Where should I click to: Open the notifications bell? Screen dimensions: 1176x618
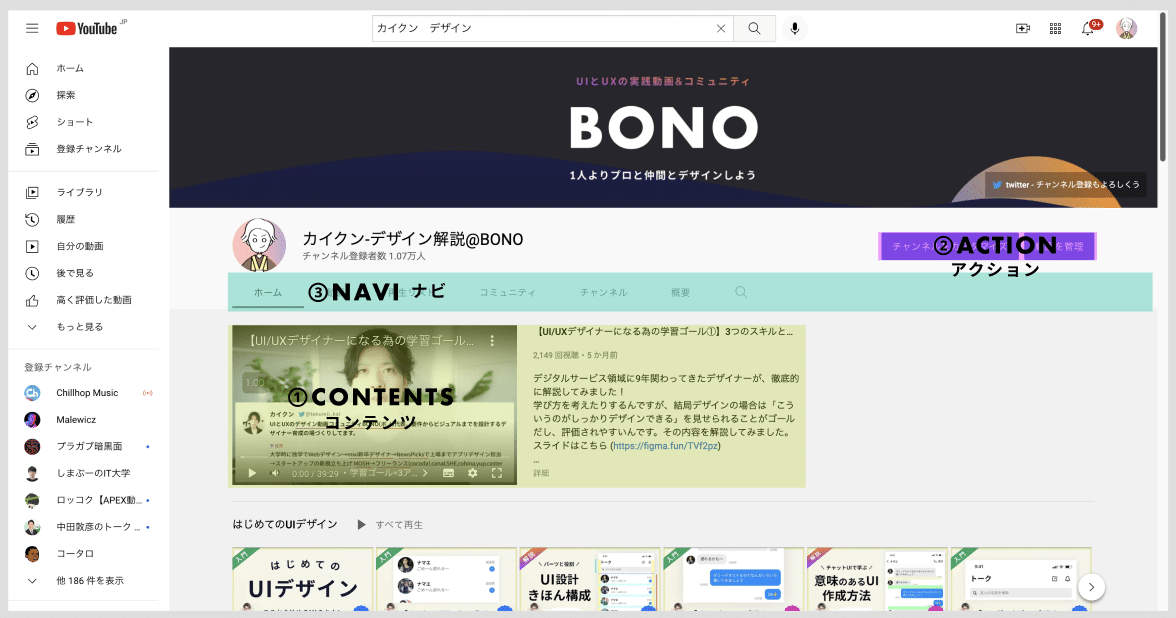(x=1088, y=28)
